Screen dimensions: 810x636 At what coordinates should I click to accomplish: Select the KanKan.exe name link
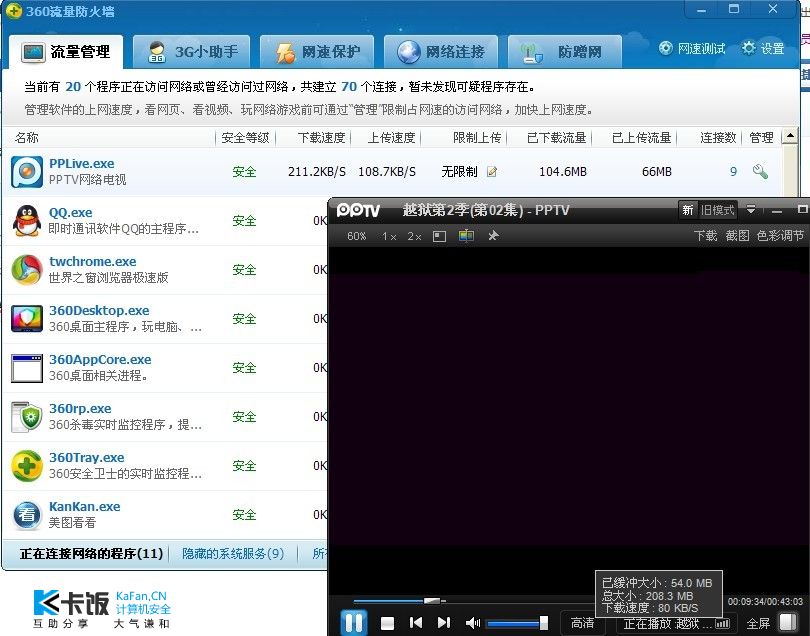(x=85, y=507)
